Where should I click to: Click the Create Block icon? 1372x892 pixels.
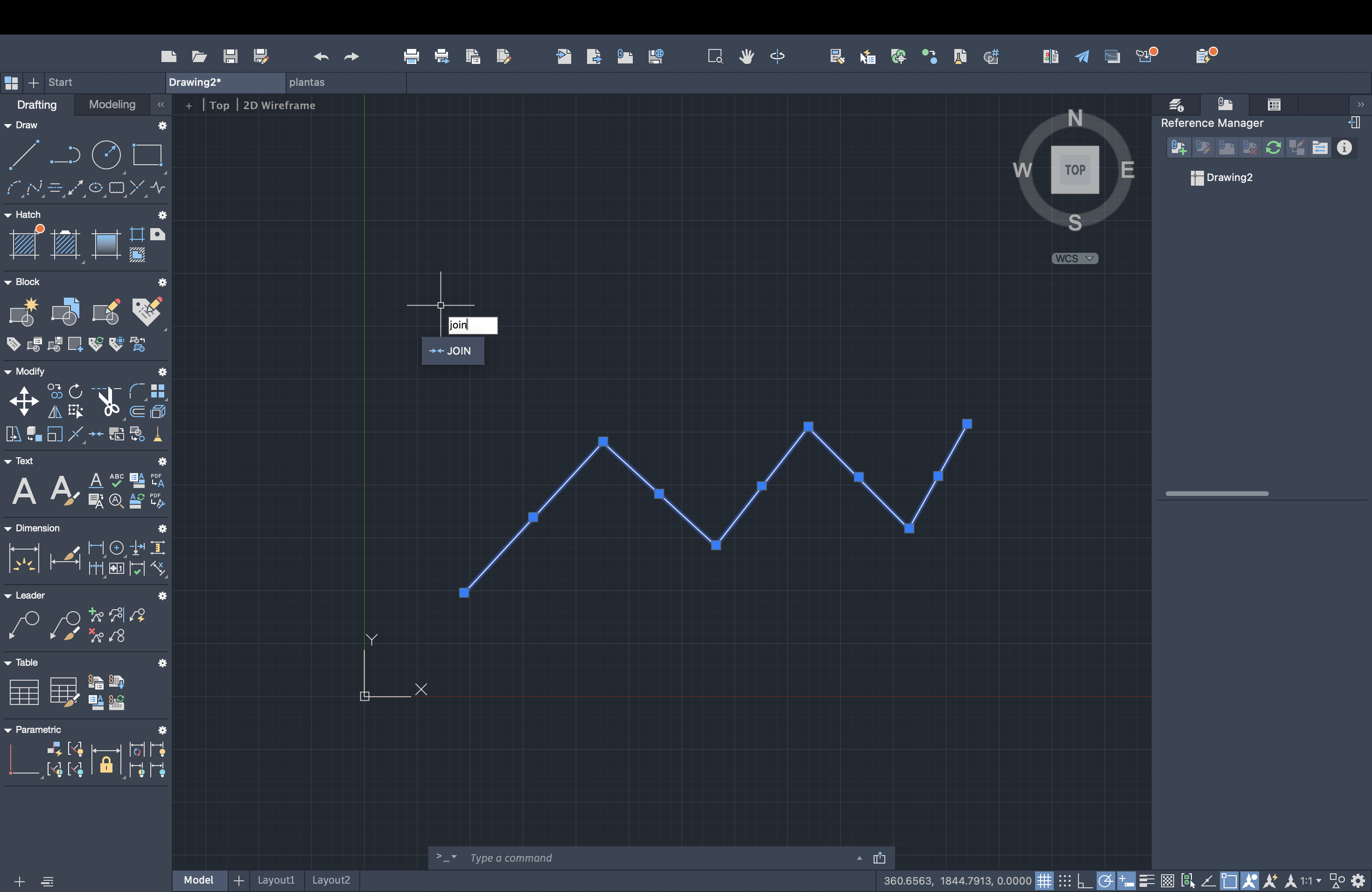pyautogui.click(x=24, y=312)
